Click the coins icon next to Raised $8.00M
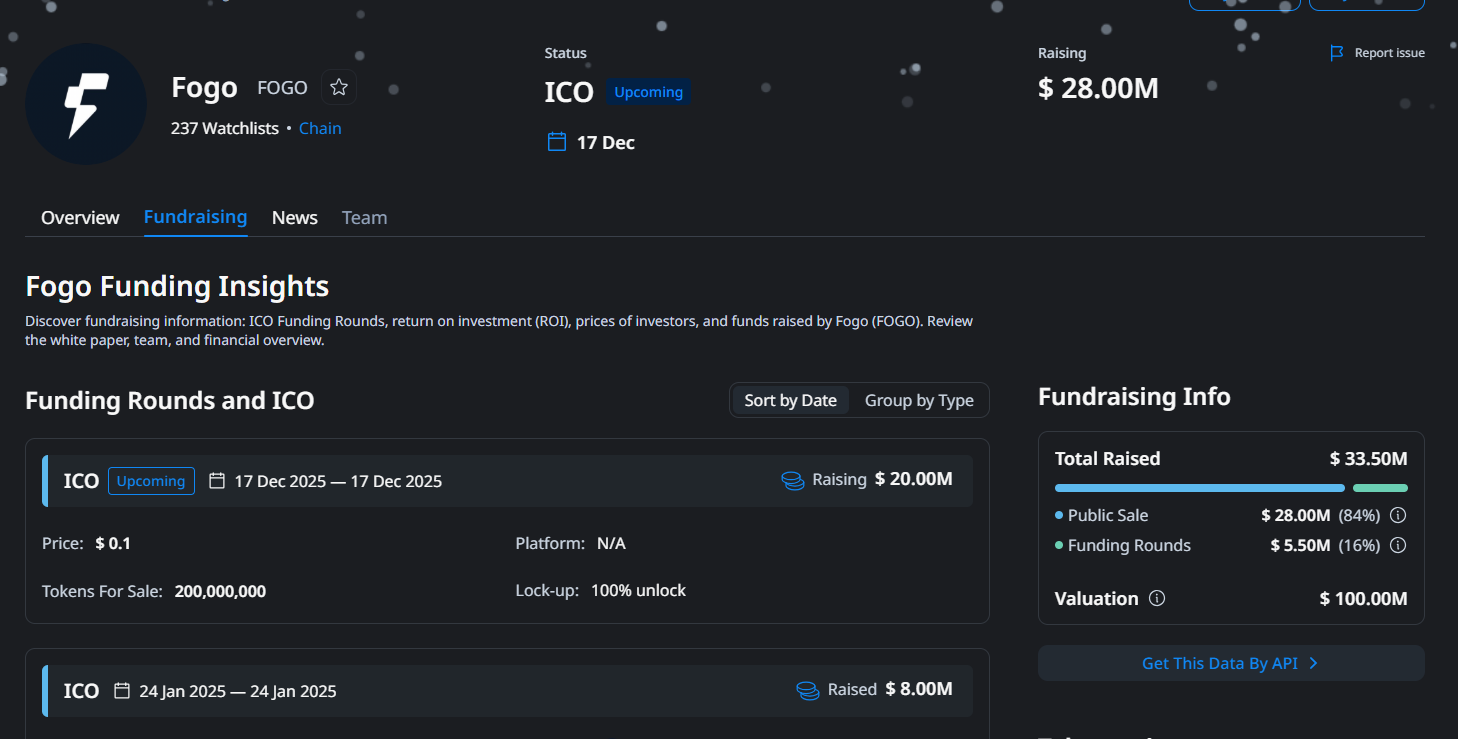Viewport: 1458px width, 739px height. tap(808, 691)
